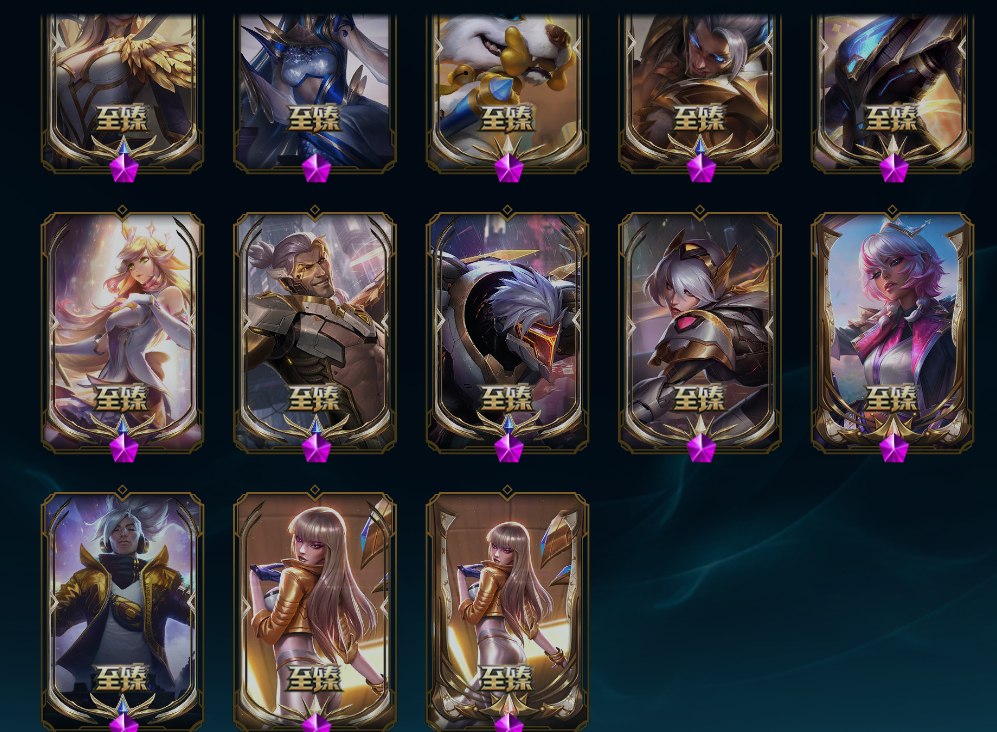Open the blue-dressed woman prestige skin card
The height and width of the screenshot is (732, 997).
pos(315,92)
